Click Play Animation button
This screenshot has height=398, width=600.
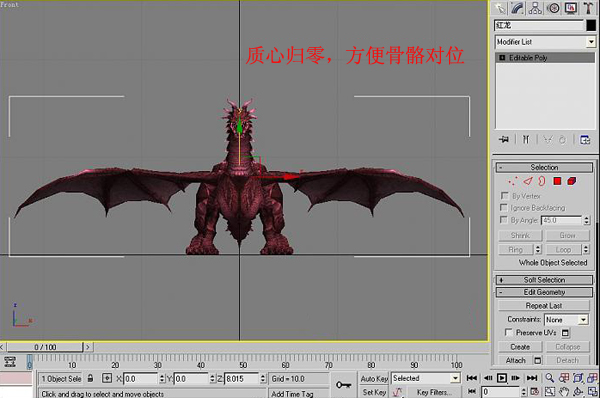502,378
